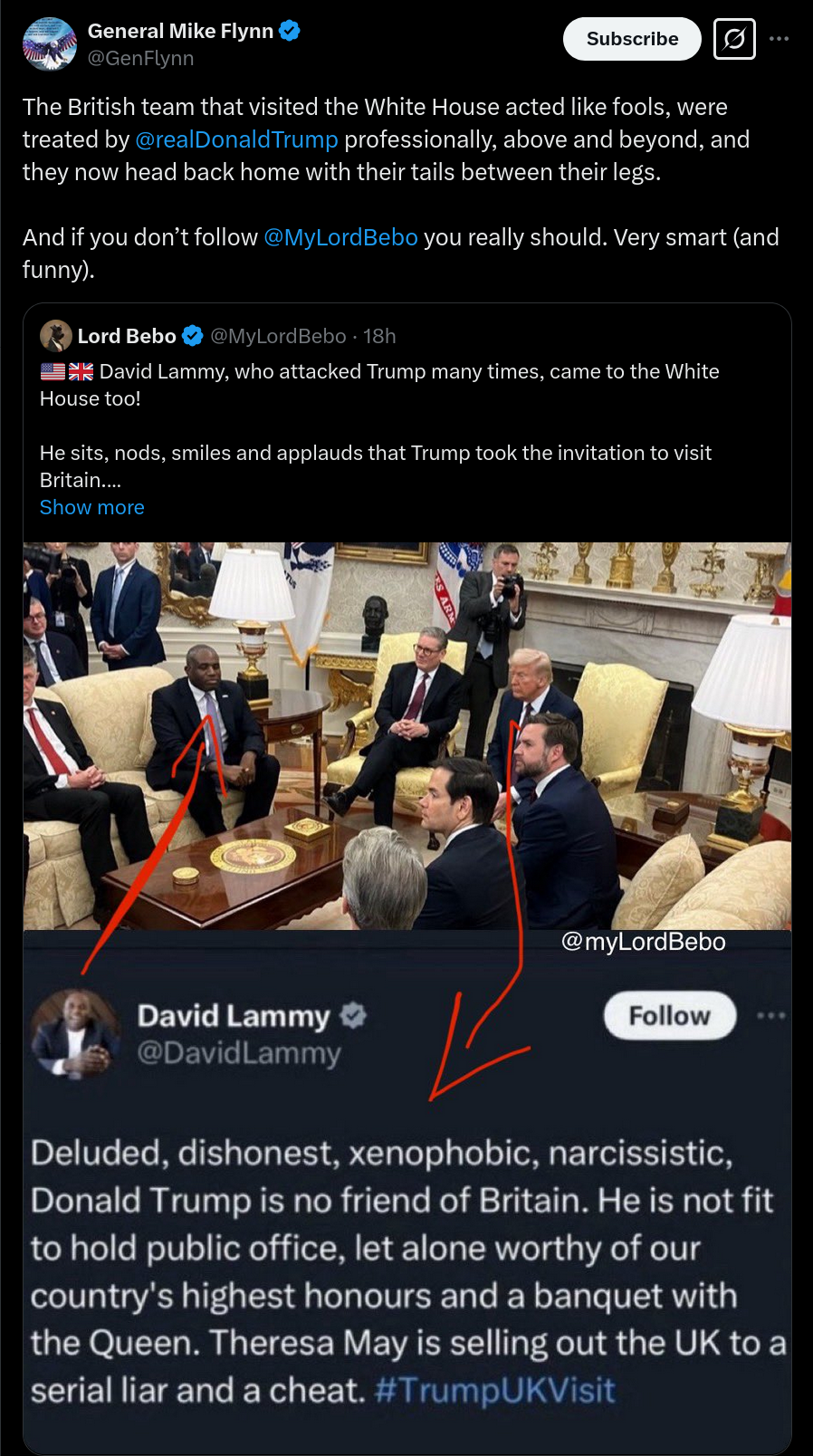Open the Oval Office meeting photo

[x=407, y=736]
